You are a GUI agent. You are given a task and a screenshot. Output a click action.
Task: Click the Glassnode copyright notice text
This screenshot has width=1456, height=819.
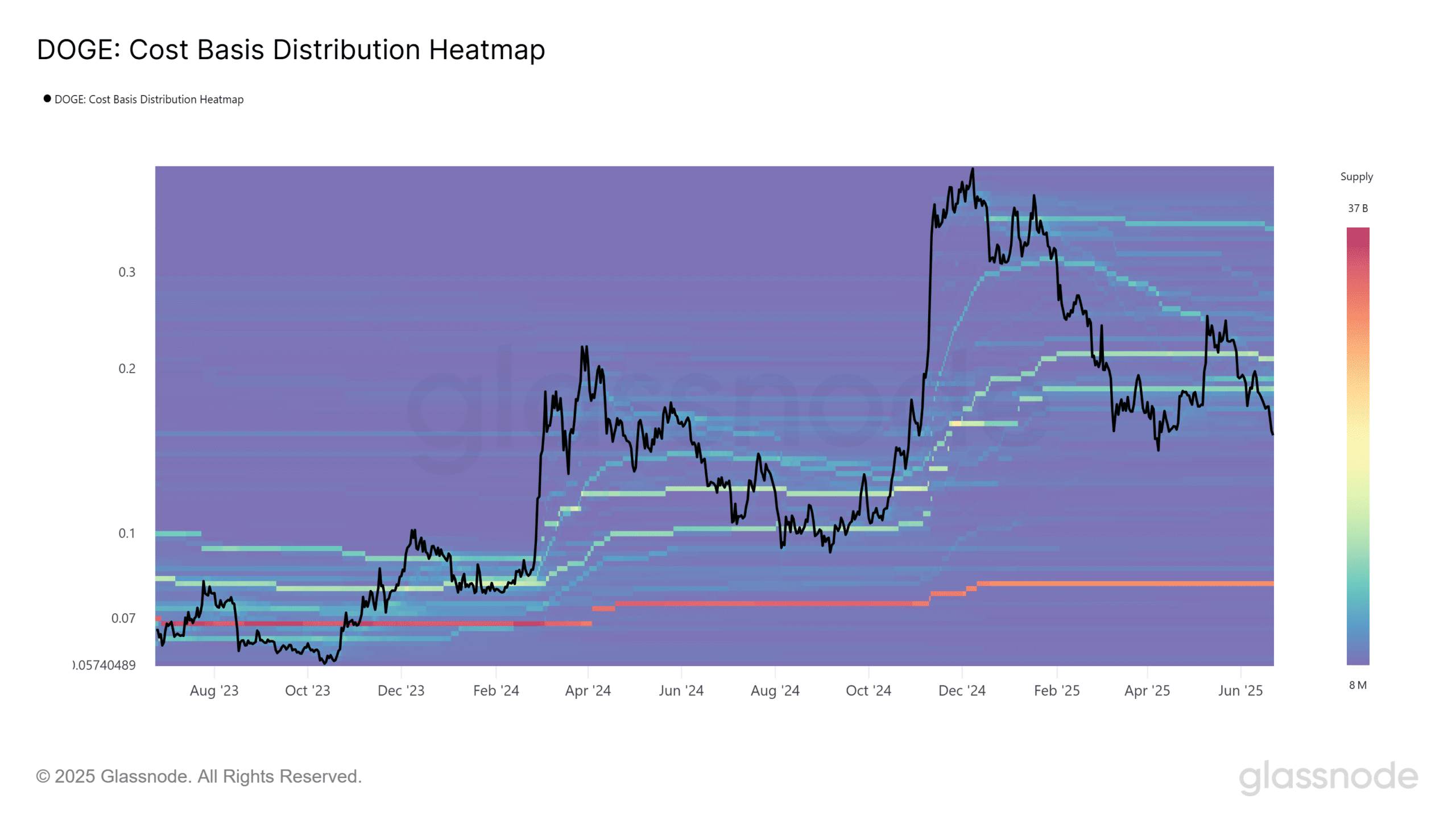(x=199, y=776)
